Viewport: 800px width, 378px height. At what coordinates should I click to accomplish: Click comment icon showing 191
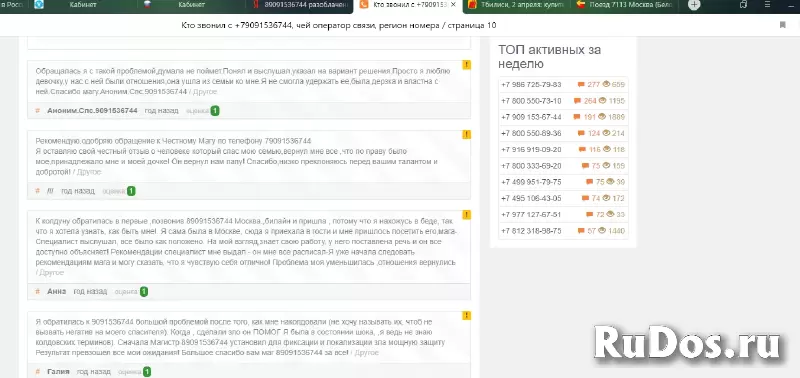pos(577,117)
